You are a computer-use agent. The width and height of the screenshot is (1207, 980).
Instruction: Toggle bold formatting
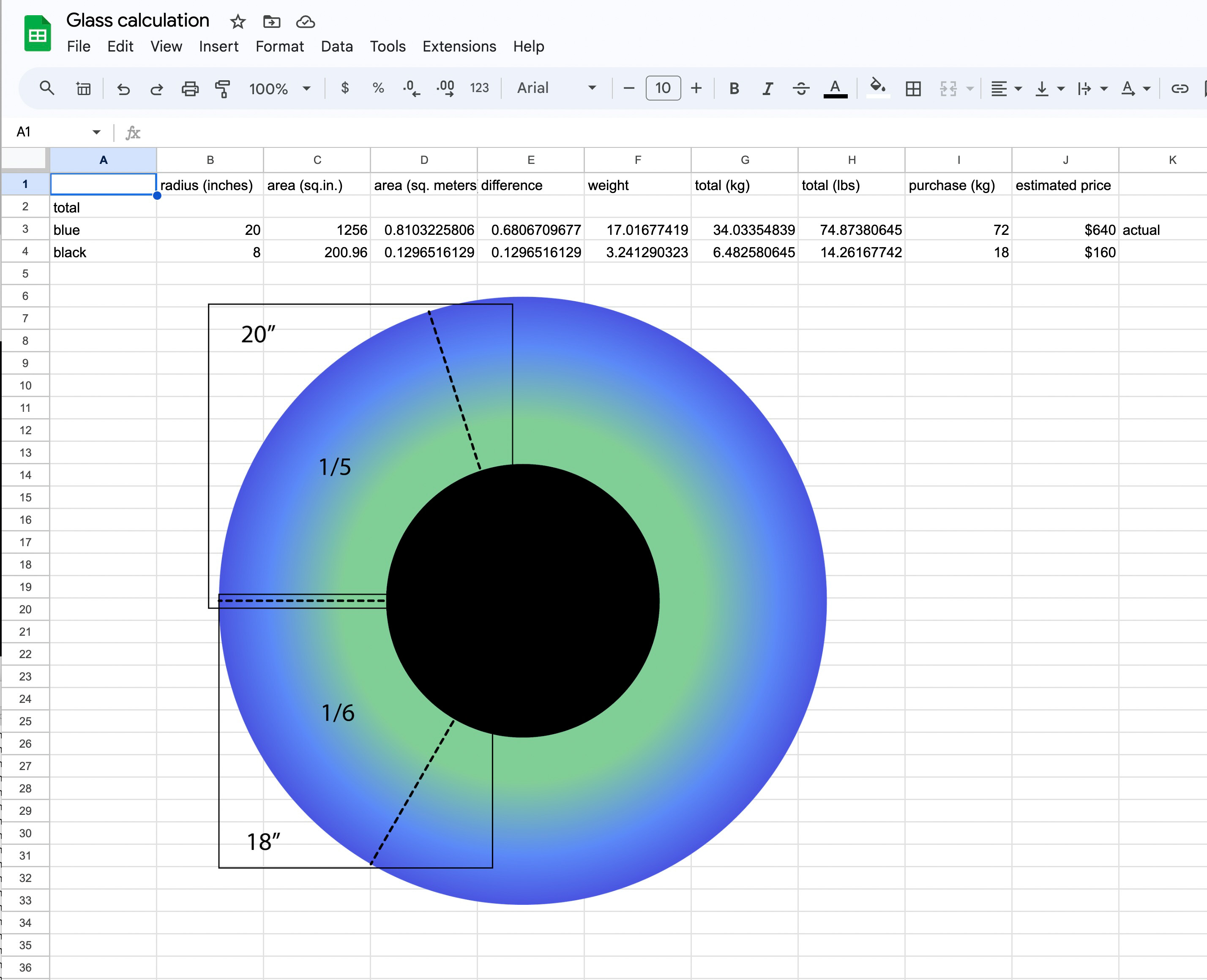[x=734, y=89]
